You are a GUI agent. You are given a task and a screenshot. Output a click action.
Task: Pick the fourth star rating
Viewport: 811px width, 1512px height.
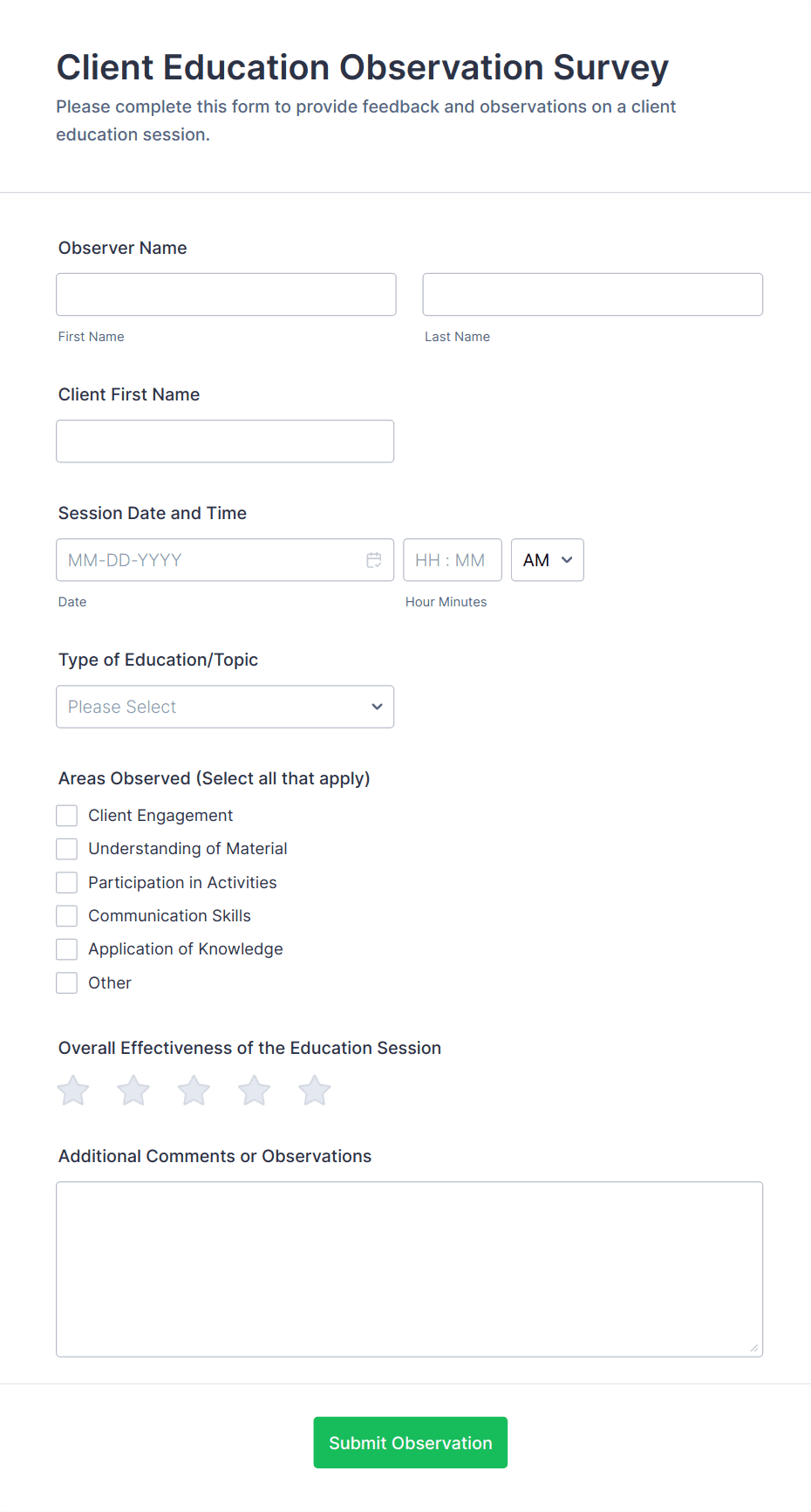coord(255,1091)
